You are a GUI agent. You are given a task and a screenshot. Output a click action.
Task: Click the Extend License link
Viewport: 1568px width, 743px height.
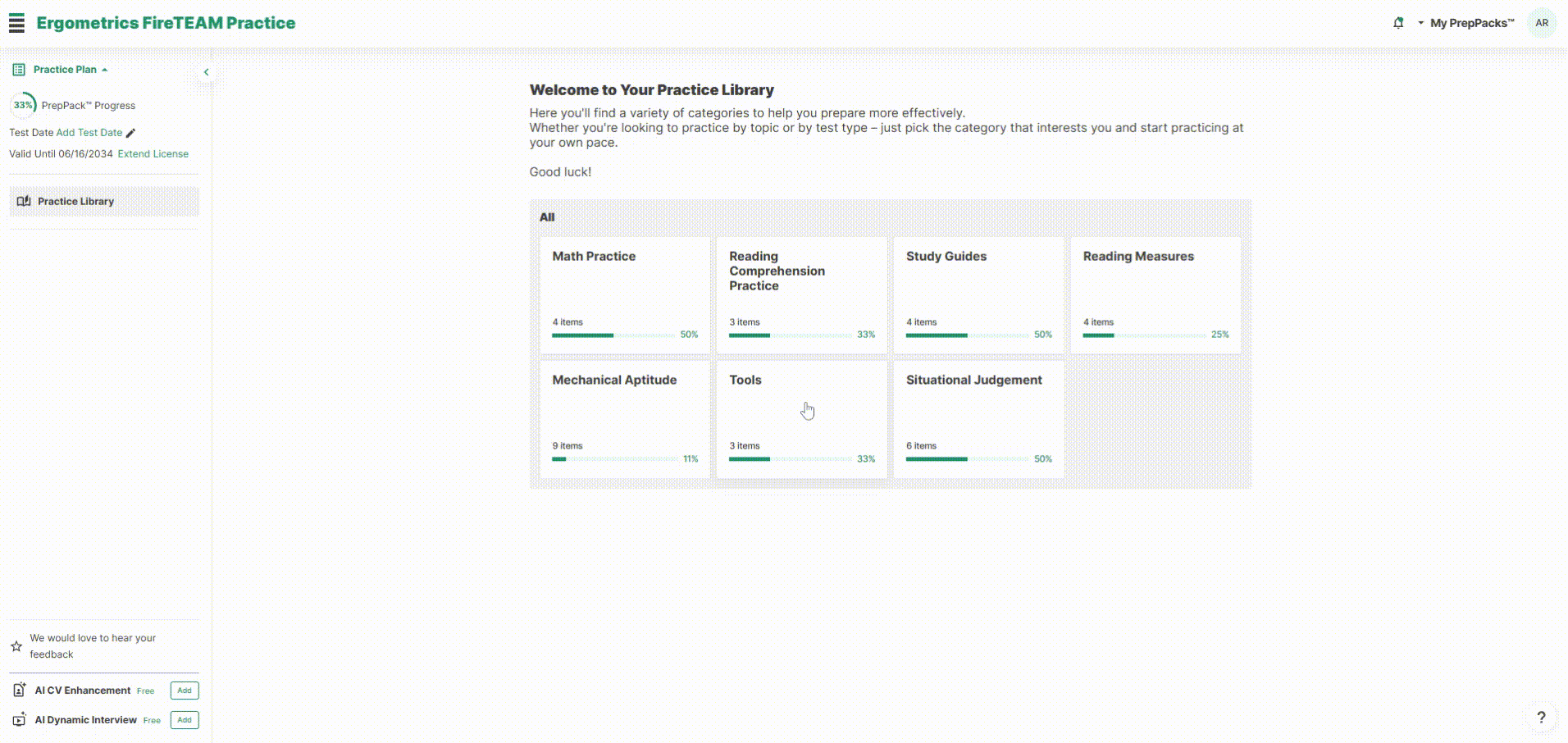point(153,154)
